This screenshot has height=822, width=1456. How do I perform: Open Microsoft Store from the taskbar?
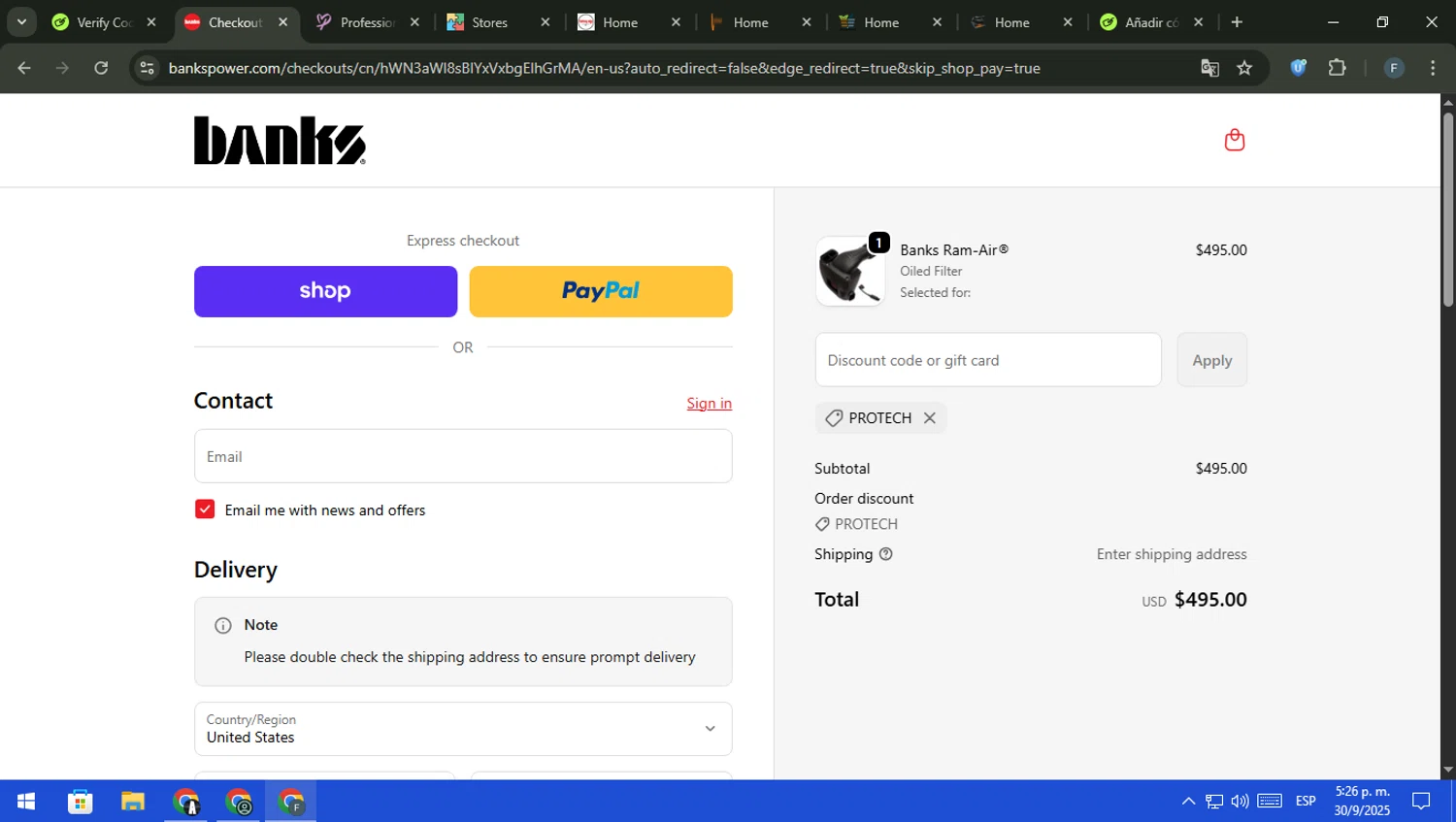point(80,802)
